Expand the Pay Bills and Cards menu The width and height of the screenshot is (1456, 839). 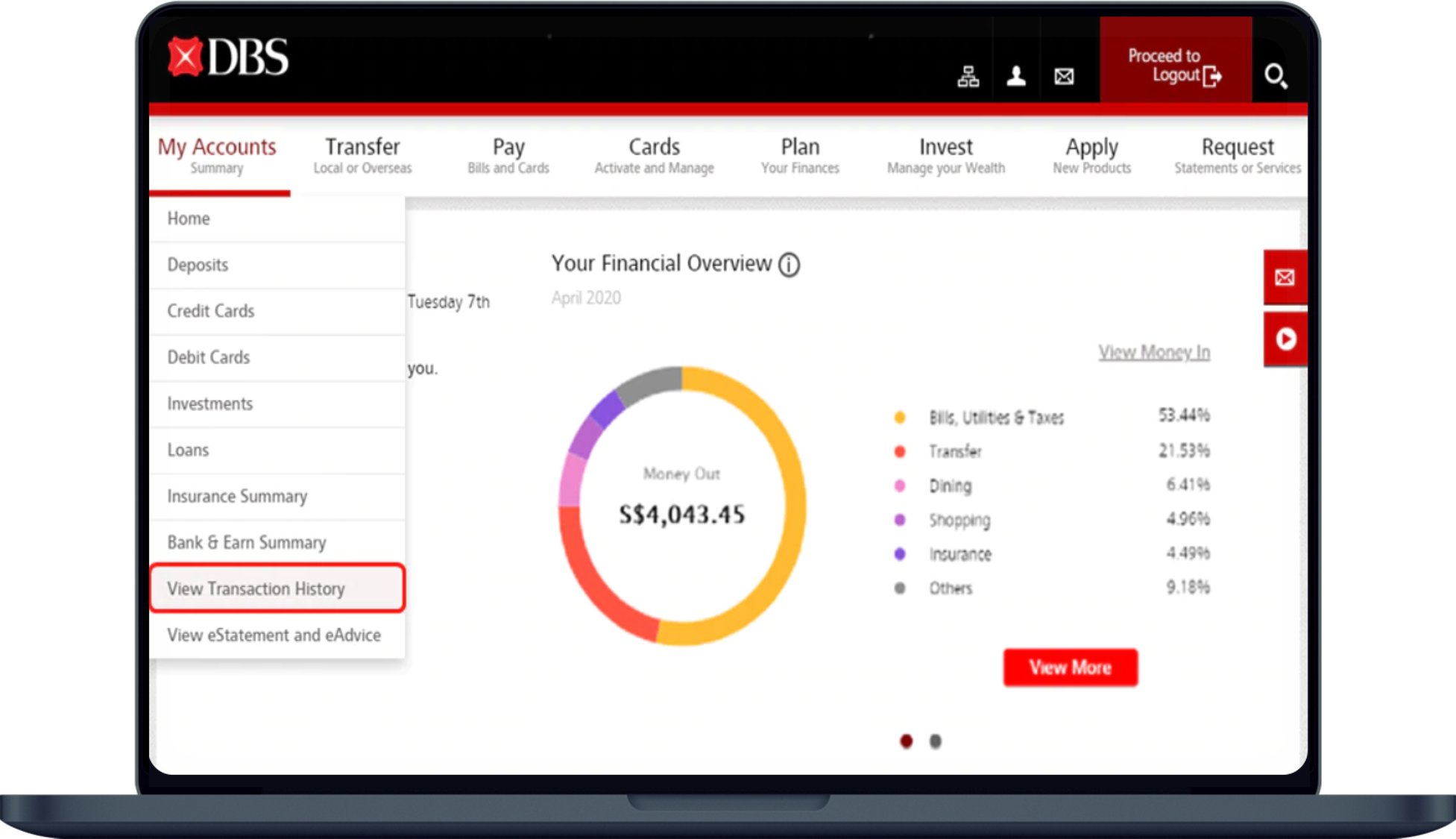tap(508, 155)
